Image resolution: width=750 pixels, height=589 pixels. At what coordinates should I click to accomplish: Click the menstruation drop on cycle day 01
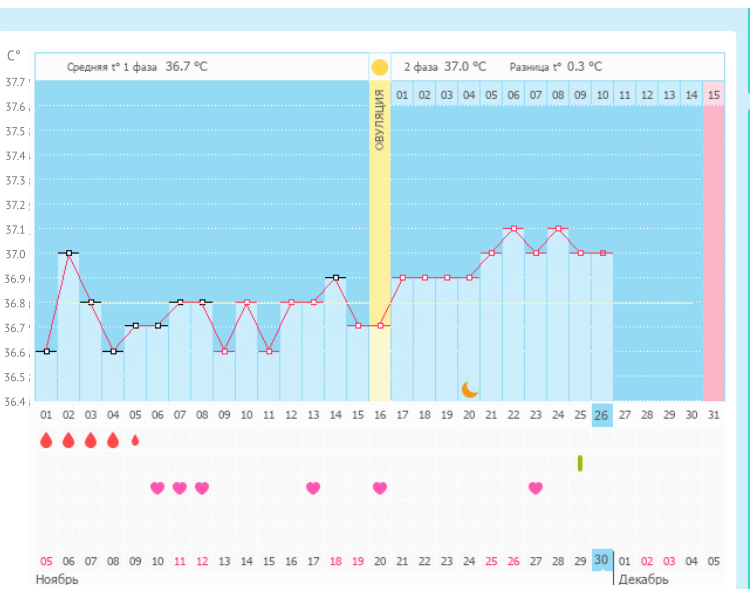(46, 440)
